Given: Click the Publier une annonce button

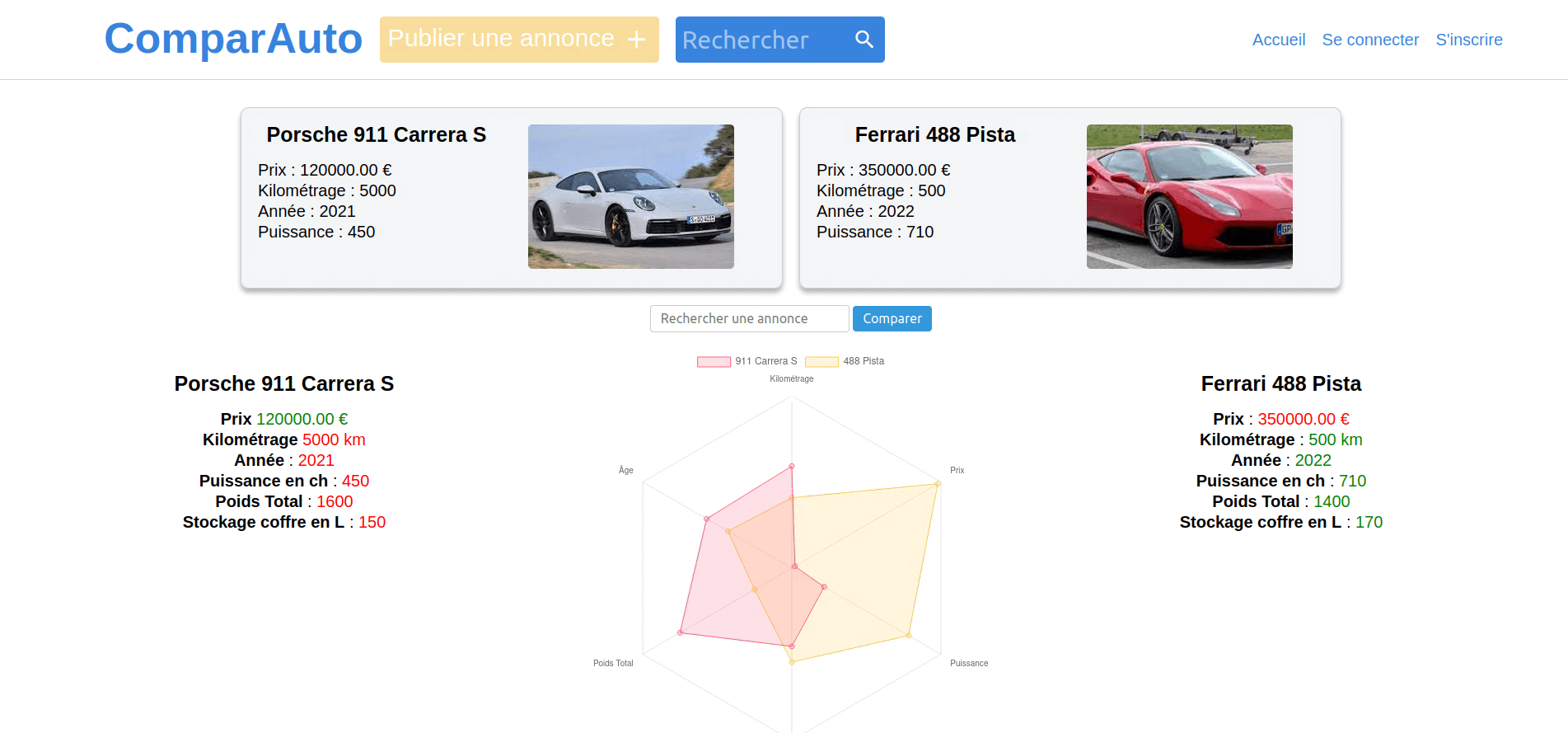Looking at the screenshot, I should 519,40.
